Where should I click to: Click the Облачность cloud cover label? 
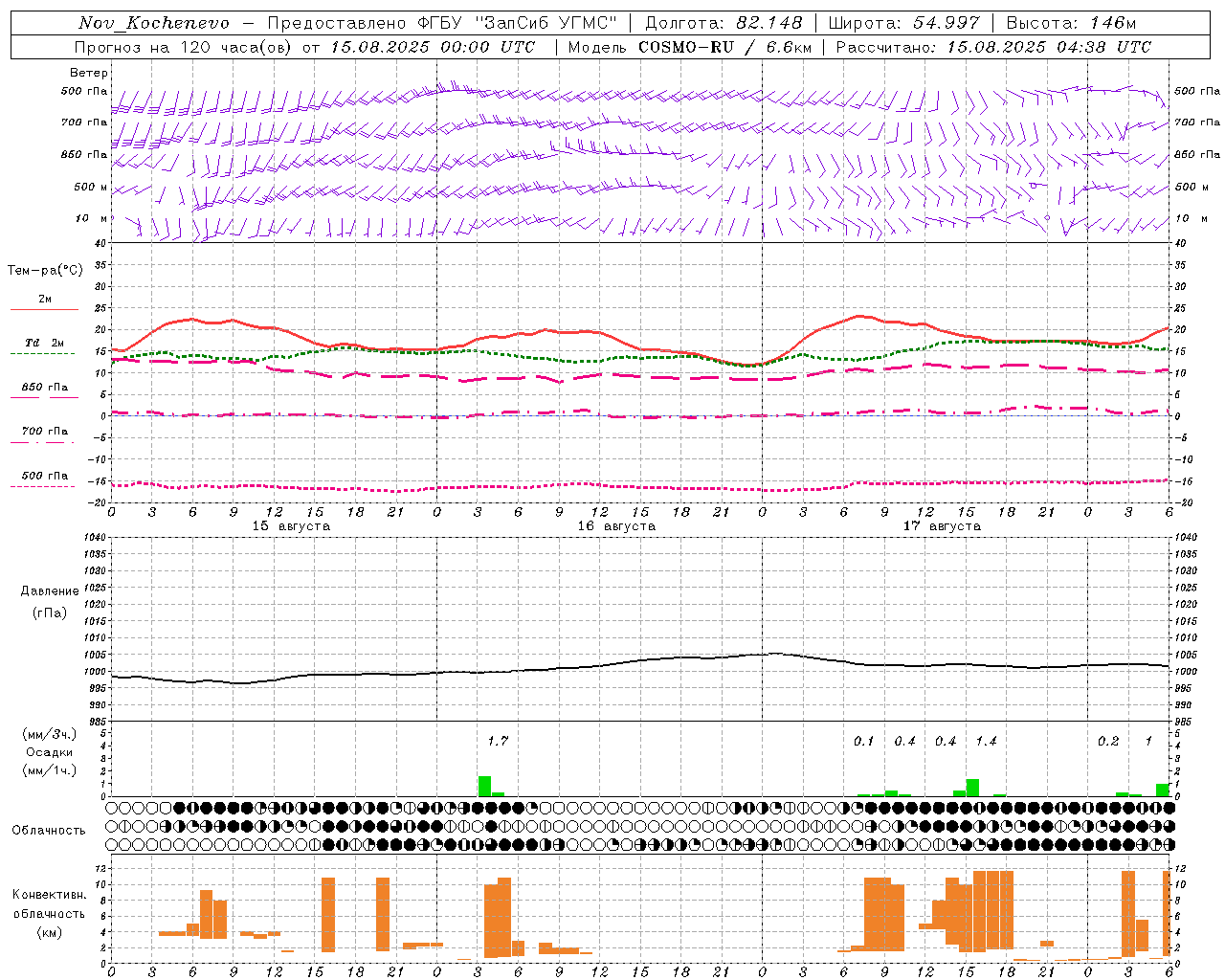[x=49, y=831]
